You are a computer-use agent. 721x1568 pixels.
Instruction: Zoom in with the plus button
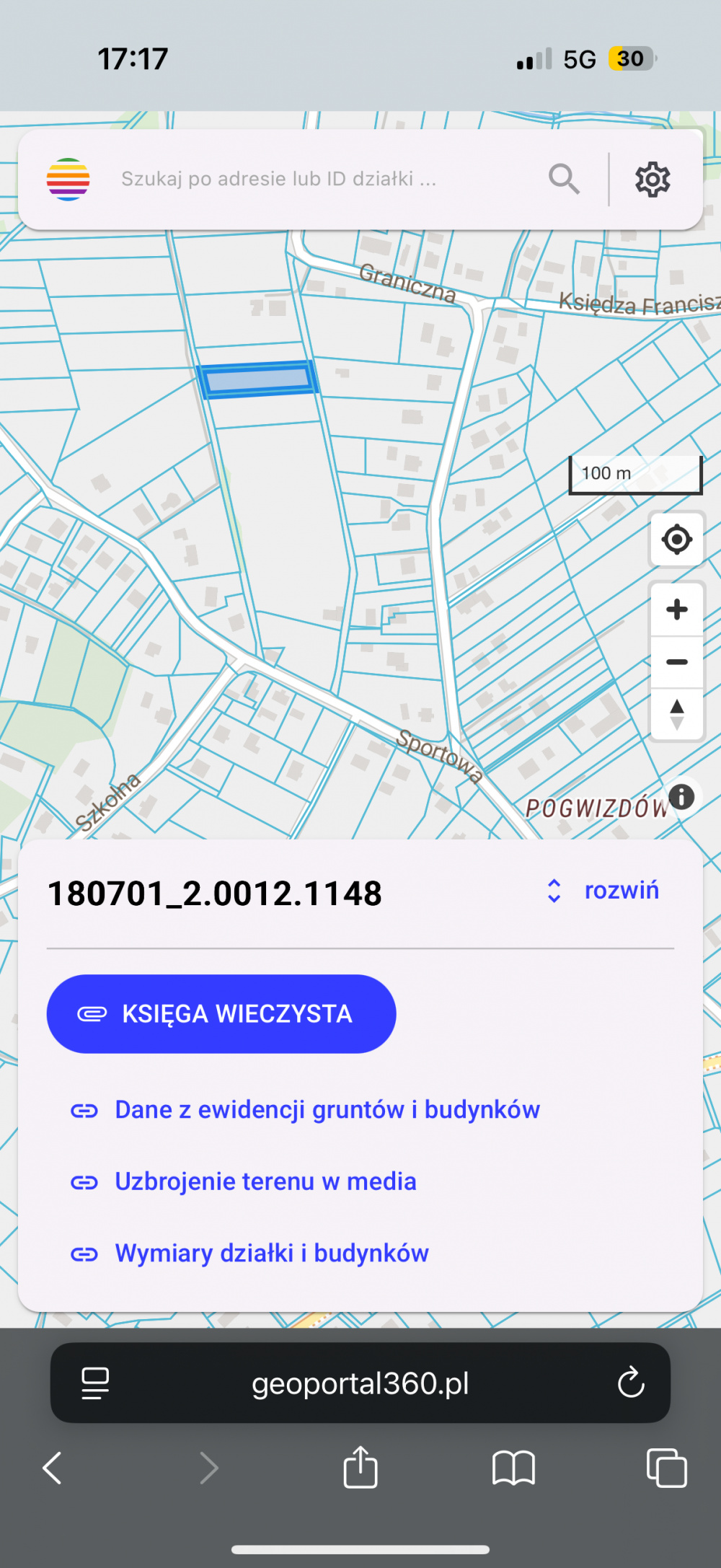(676, 609)
